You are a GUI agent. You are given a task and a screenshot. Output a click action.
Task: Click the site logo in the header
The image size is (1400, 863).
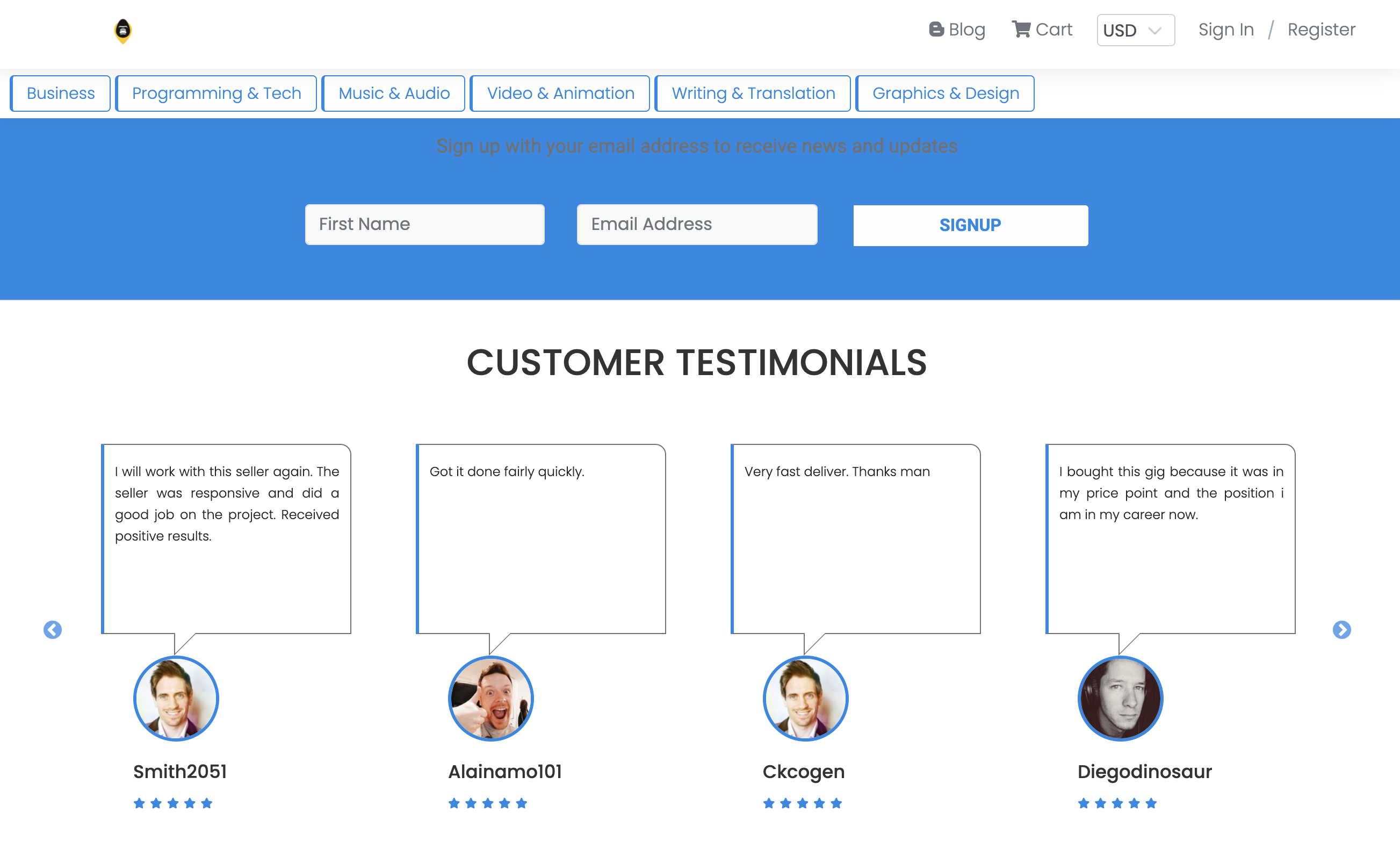122,31
